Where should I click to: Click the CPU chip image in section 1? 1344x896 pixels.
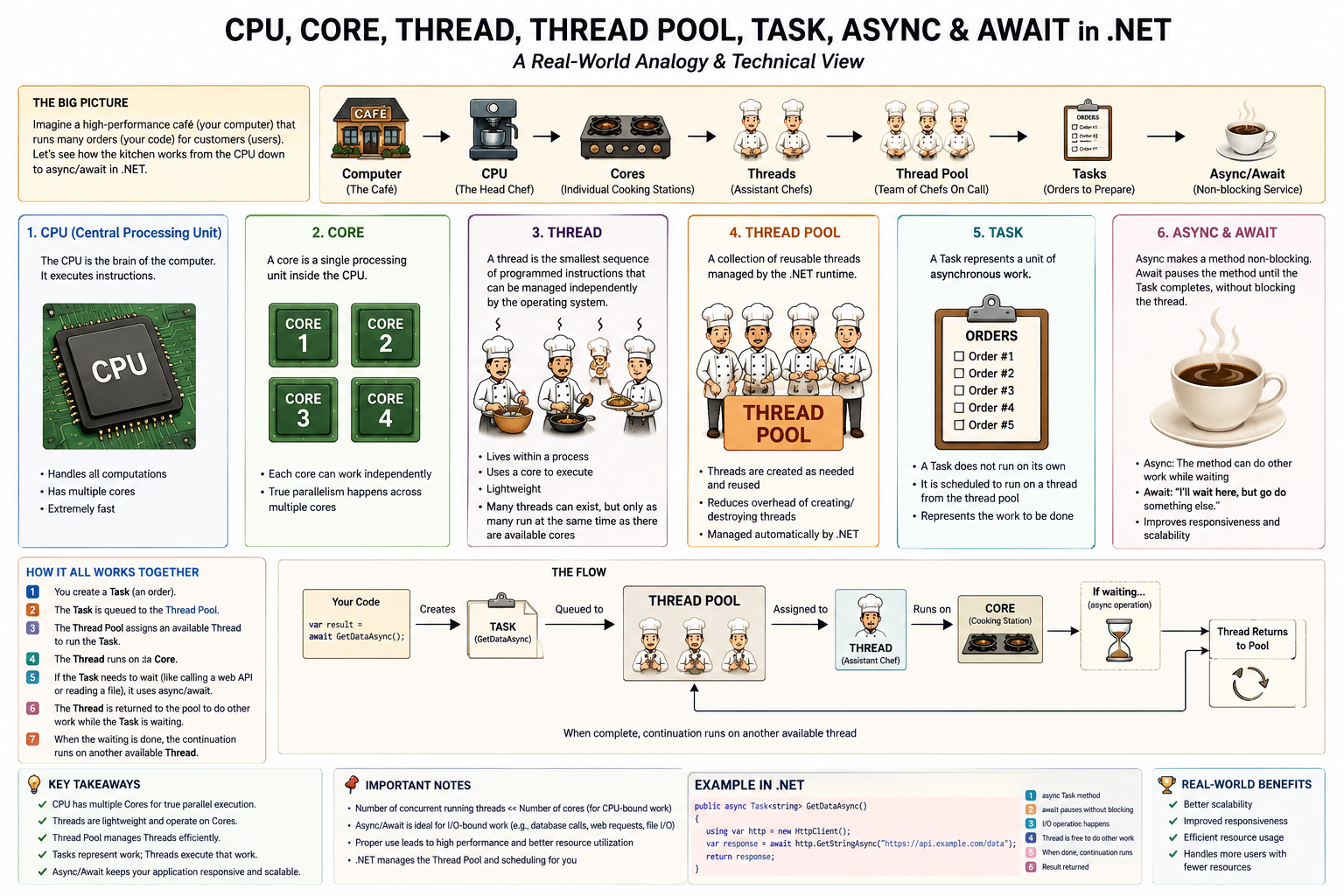(x=119, y=376)
